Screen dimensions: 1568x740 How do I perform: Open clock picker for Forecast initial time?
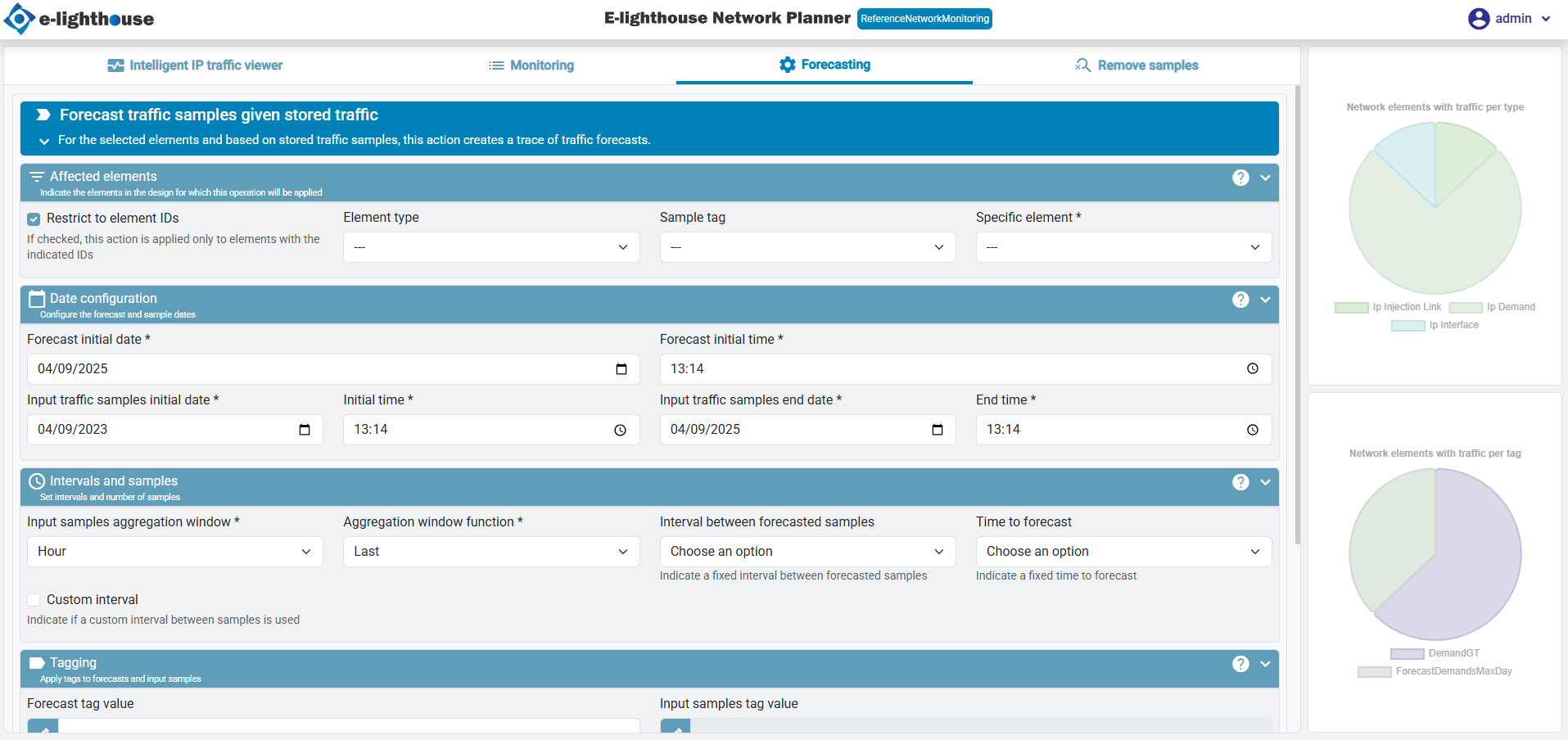pos(1252,369)
